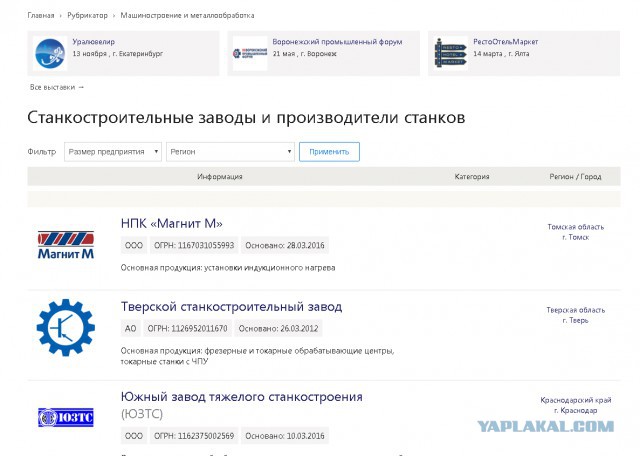The image size is (640, 456).
Task: Click the Применить button
Action: coord(329,152)
